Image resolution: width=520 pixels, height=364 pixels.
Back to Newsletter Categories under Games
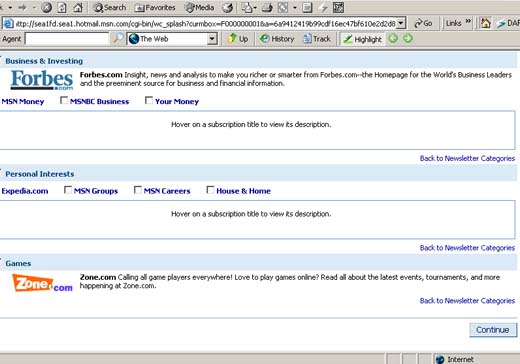click(467, 301)
